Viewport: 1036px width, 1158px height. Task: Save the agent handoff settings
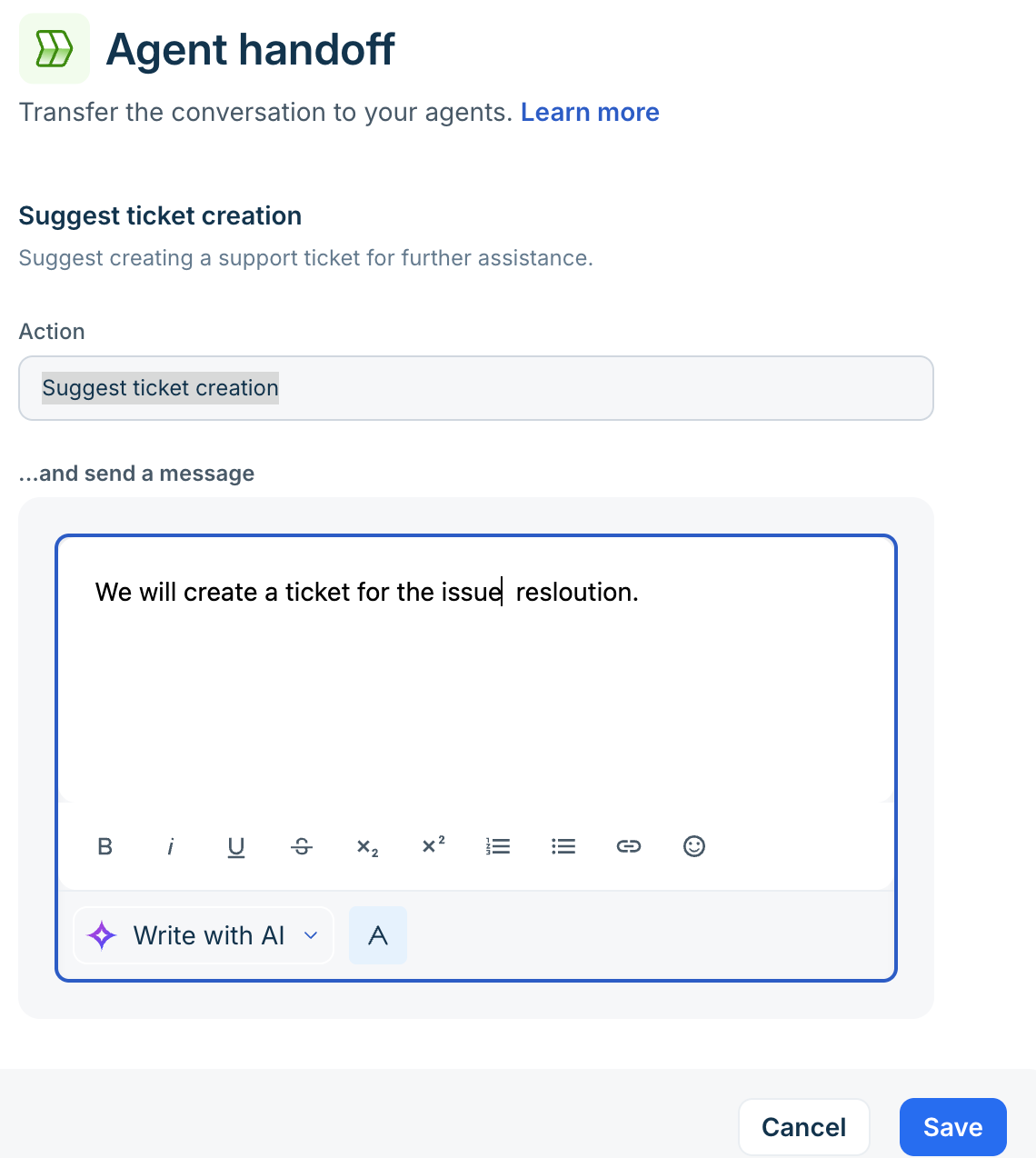(x=953, y=1127)
